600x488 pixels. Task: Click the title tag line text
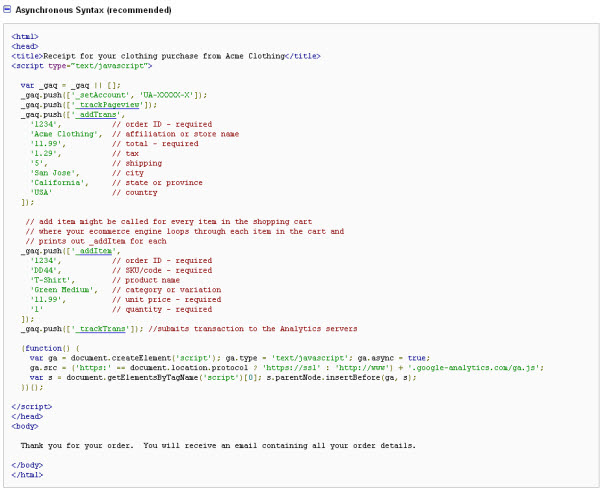[x=166, y=56]
